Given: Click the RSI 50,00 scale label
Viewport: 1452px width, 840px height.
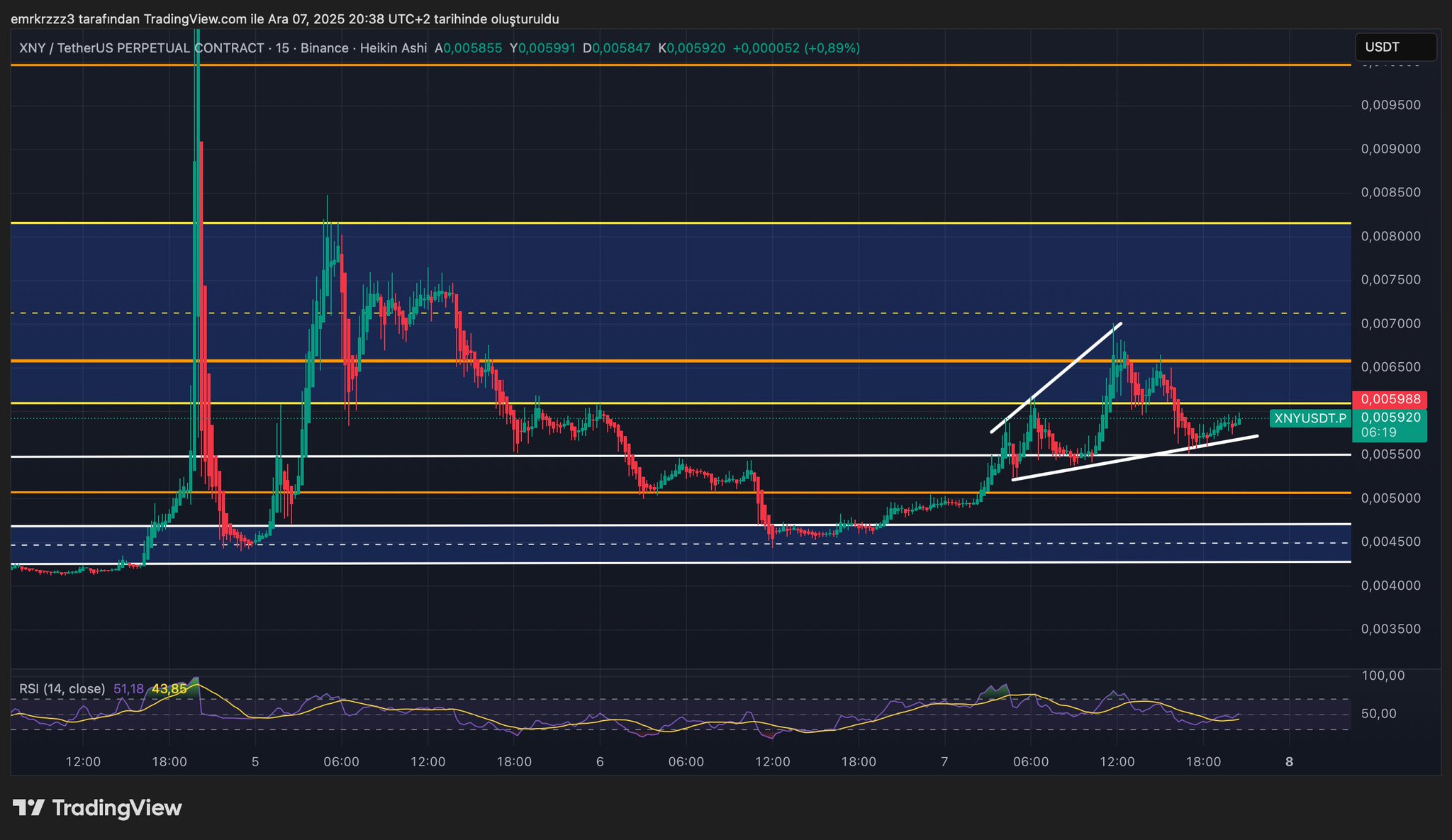Looking at the screenshot, I should pyautogui.click(x=1379, y=714).
